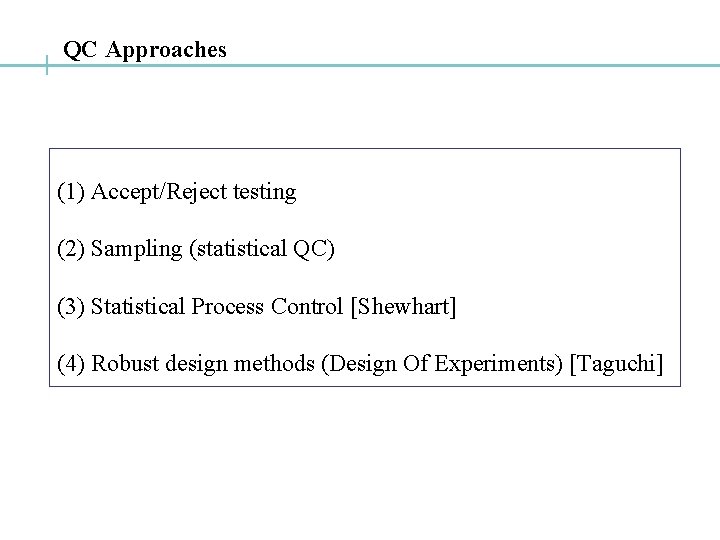Click the word 'testing' in item one
The image size is (720, 540).
pyautogui.click(x=264, y=192)
